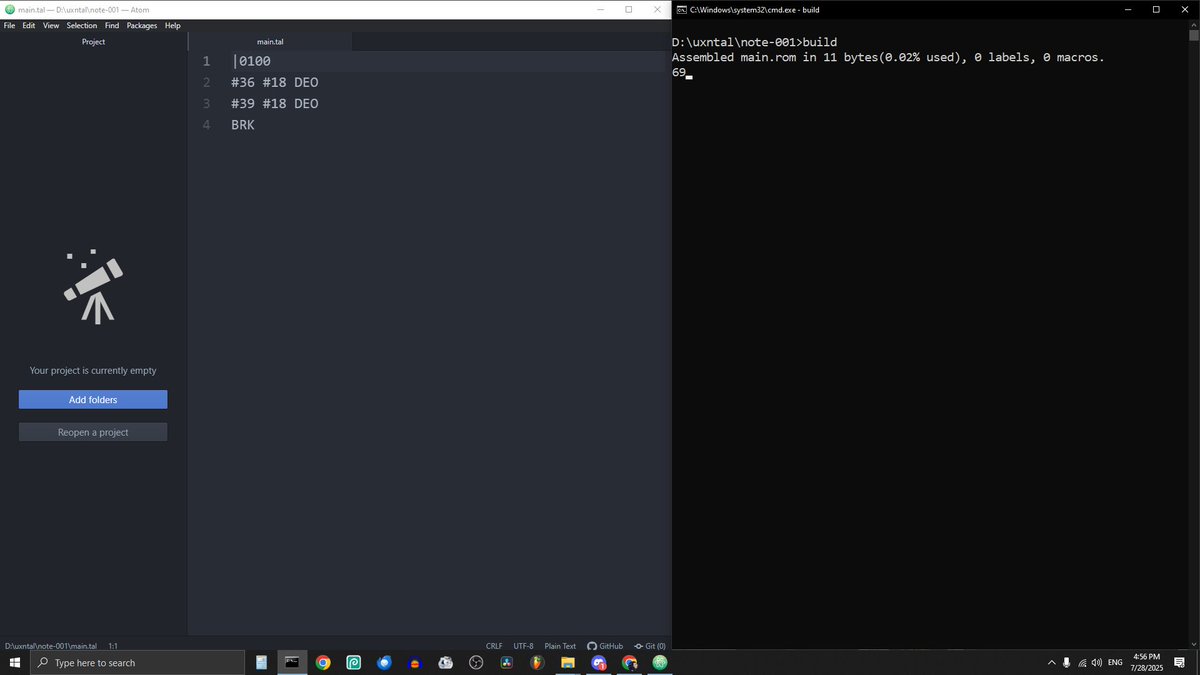Open Discord from the taskbar
The height and width of the screenshot is (675, 1200).
[x=599, y=662]
